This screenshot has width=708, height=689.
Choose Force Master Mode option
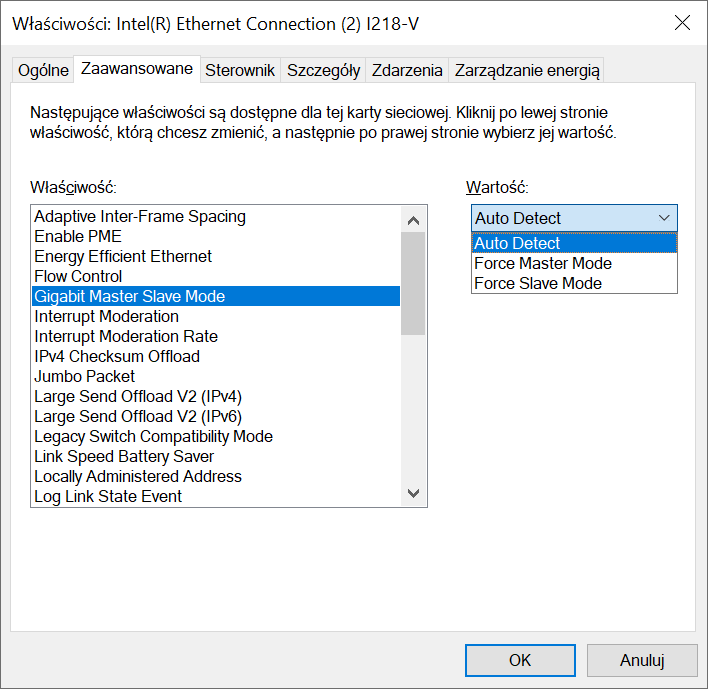(542, 263)
